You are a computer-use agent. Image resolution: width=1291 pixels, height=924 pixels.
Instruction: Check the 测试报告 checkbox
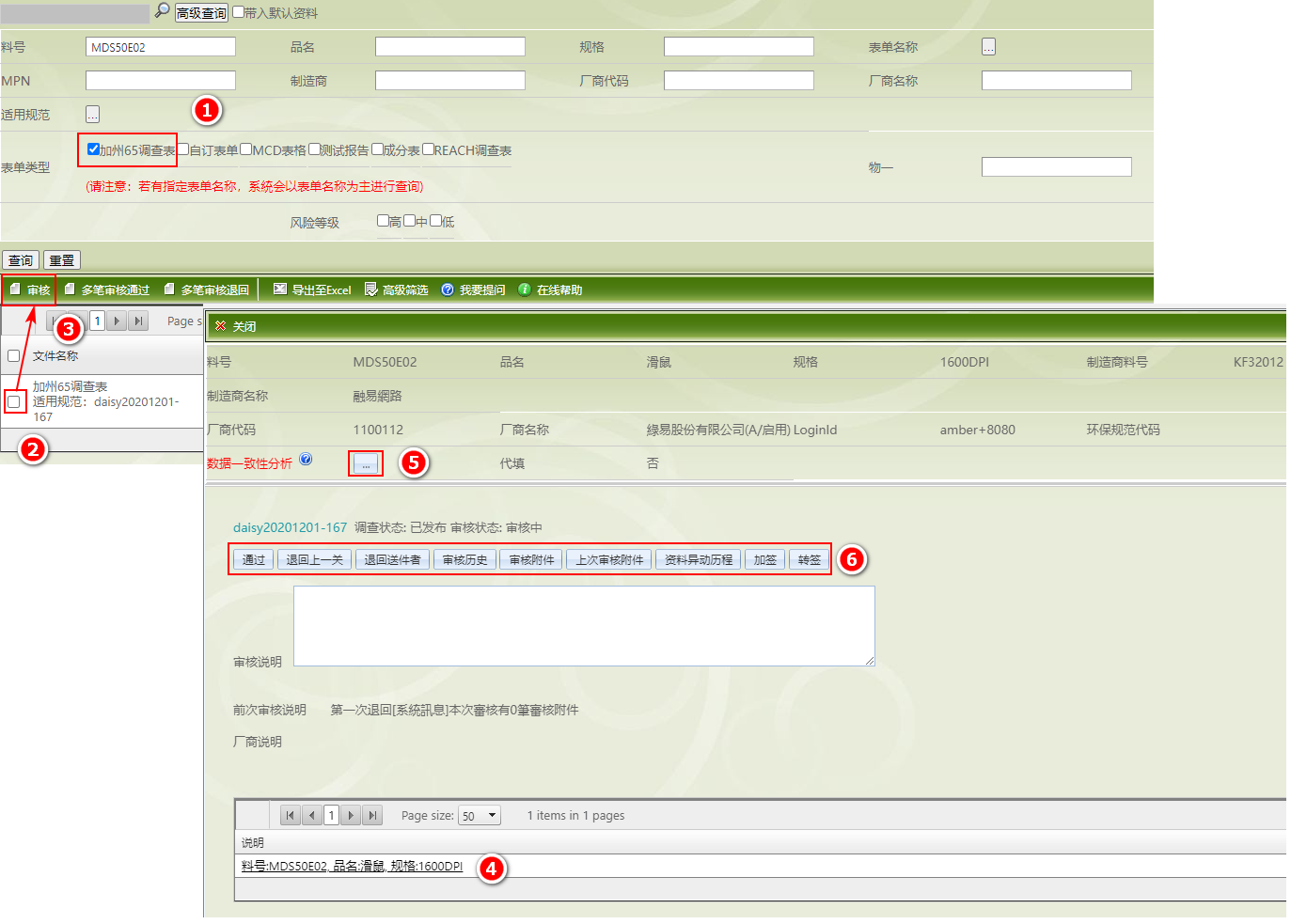click(314, 149)
